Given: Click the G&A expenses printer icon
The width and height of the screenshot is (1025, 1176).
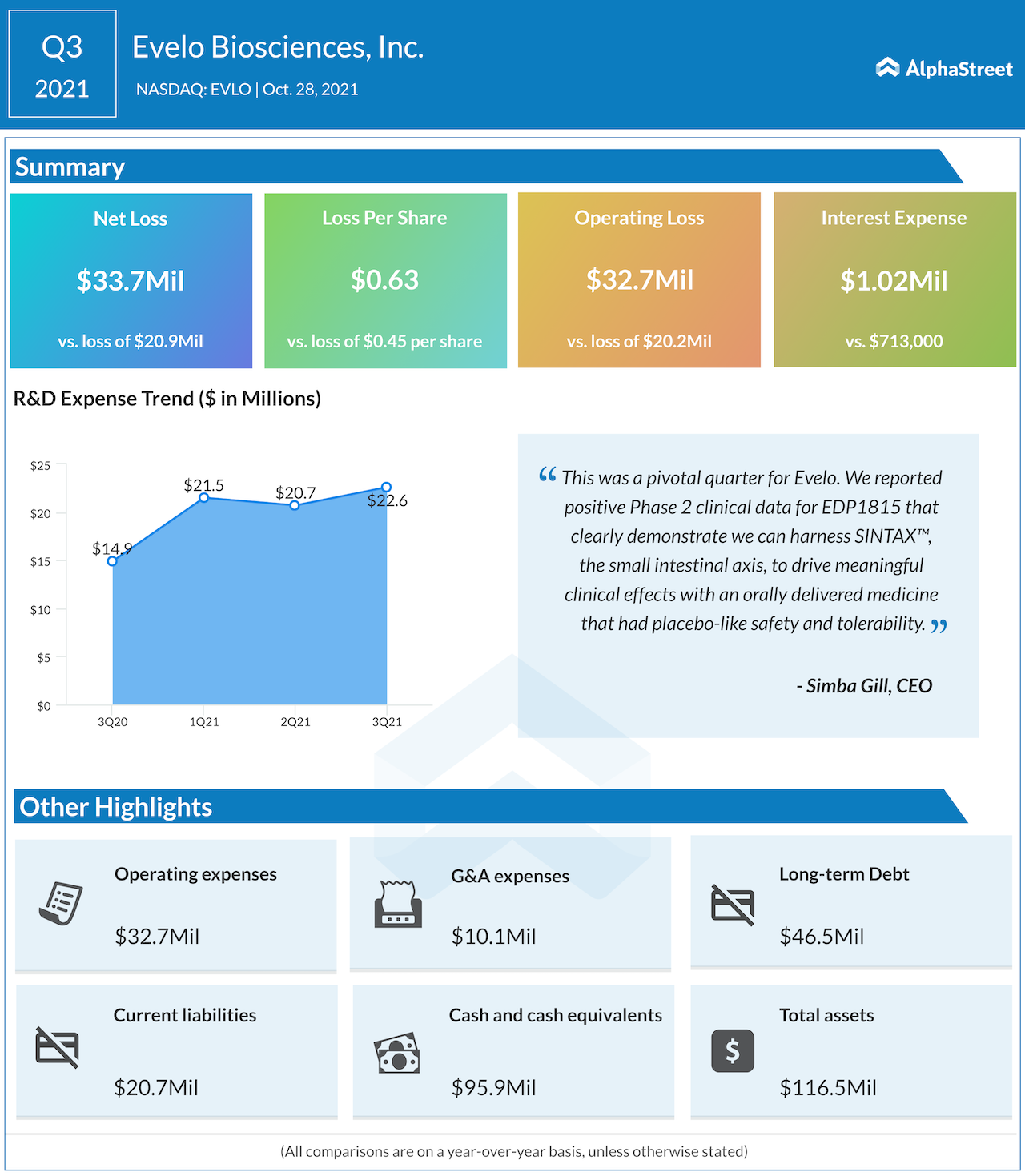Looking at the screenshot, I should [398, 904].
